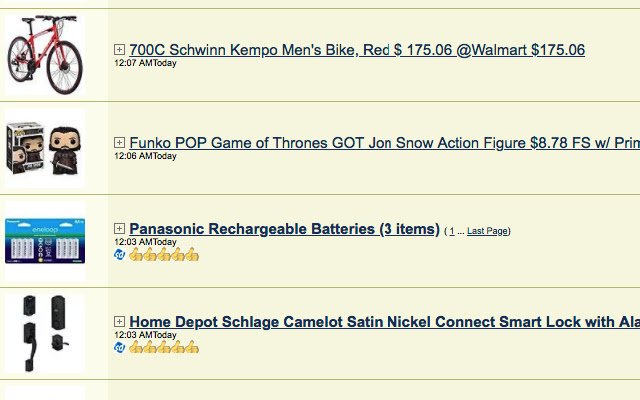640x400 pixels.
Task: Click the blue Slickdeals badge on Panasonic thread
Action: coord(120,255)
